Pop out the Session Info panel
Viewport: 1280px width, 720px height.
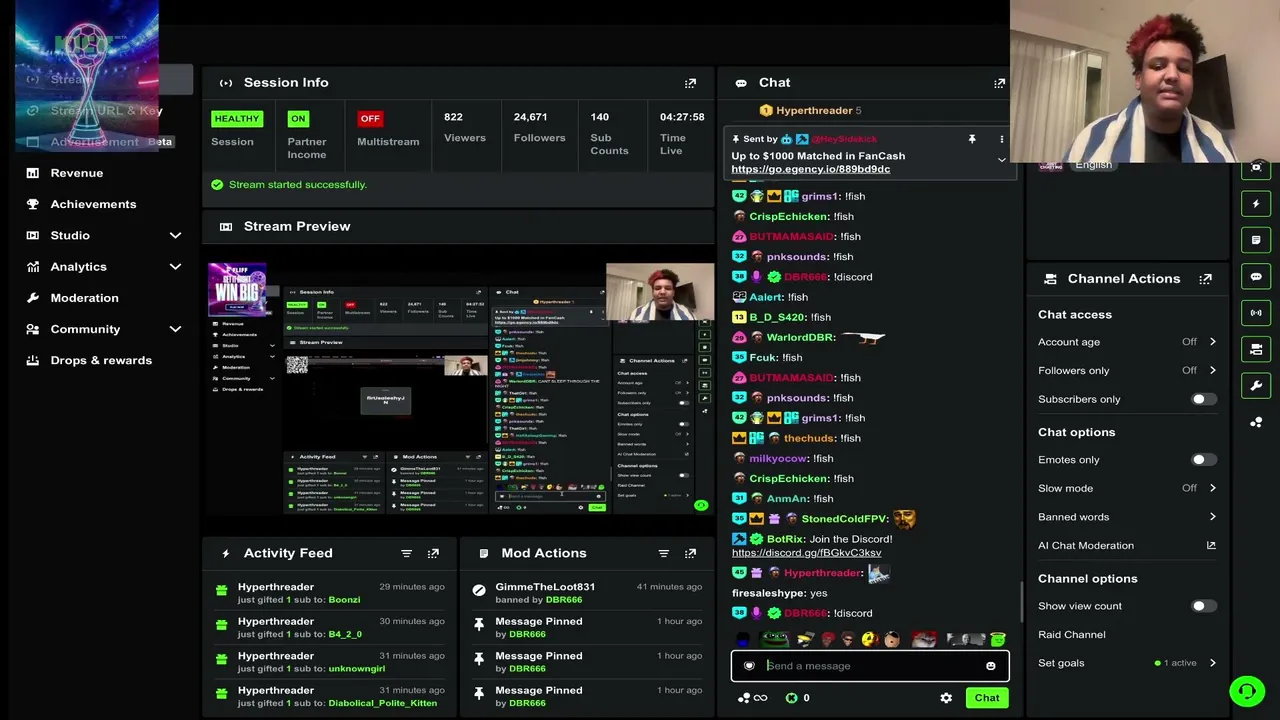point(690,83)
